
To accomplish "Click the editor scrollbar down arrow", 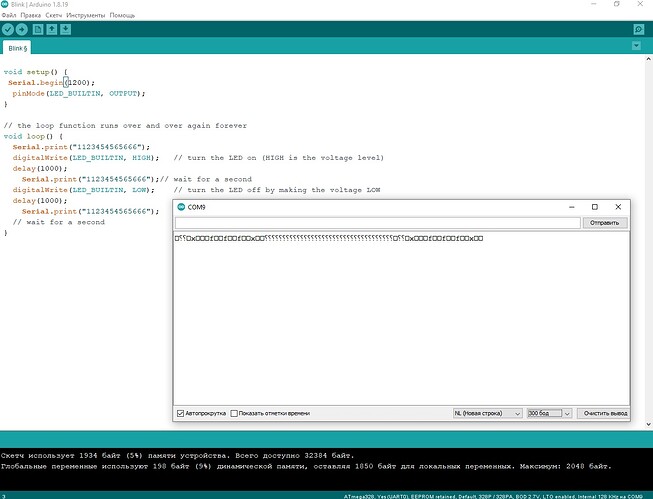I will tap(648, 424).
